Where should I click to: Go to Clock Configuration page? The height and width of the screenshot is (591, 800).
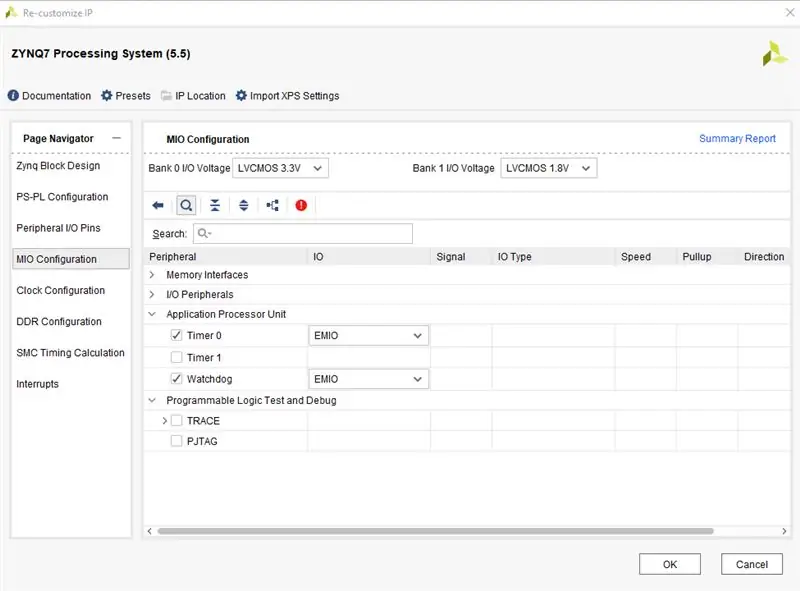pyautogui.click(x=60, y=290)
